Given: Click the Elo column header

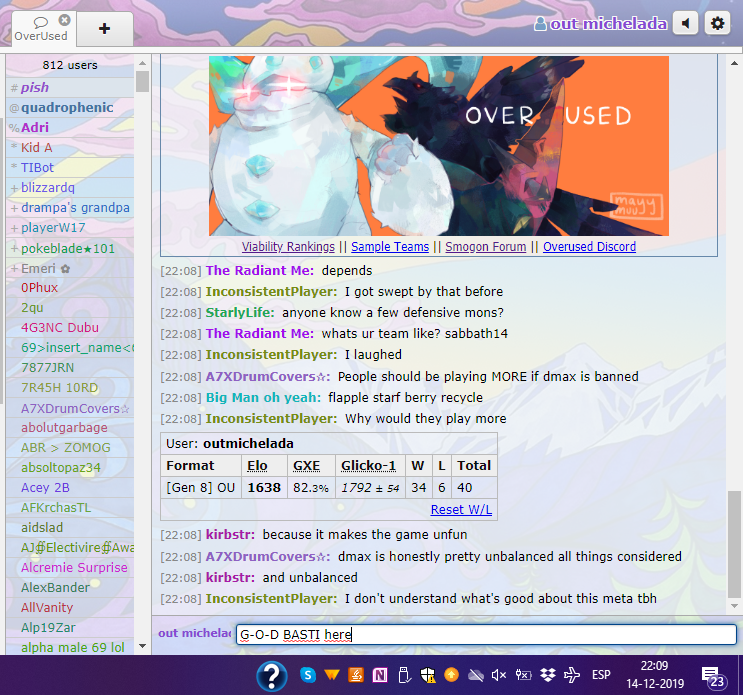Looking at the screenshot, I should pos(257,466).
